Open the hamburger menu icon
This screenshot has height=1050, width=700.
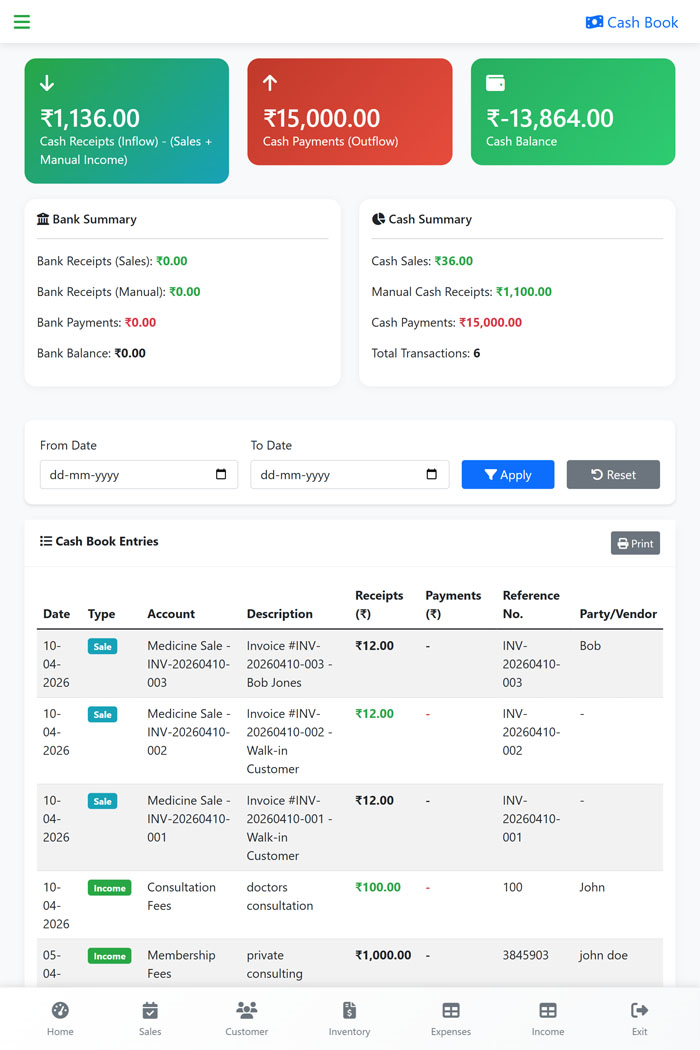(x=22, y=22)
